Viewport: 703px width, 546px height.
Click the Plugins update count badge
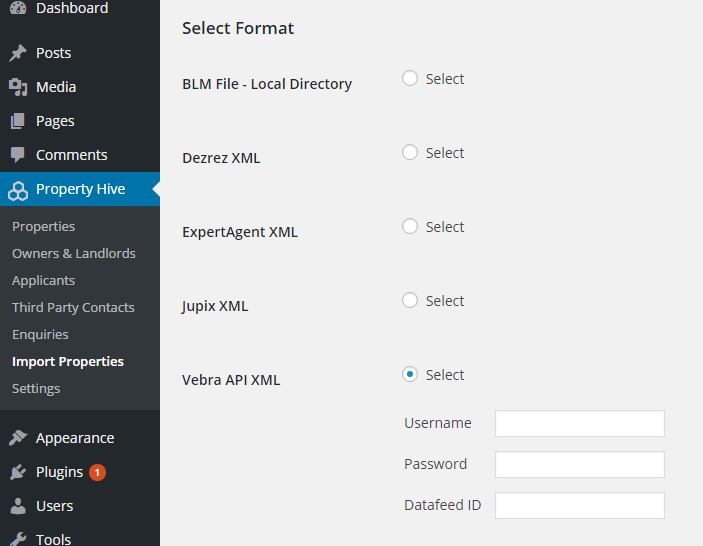pos(97,472)
